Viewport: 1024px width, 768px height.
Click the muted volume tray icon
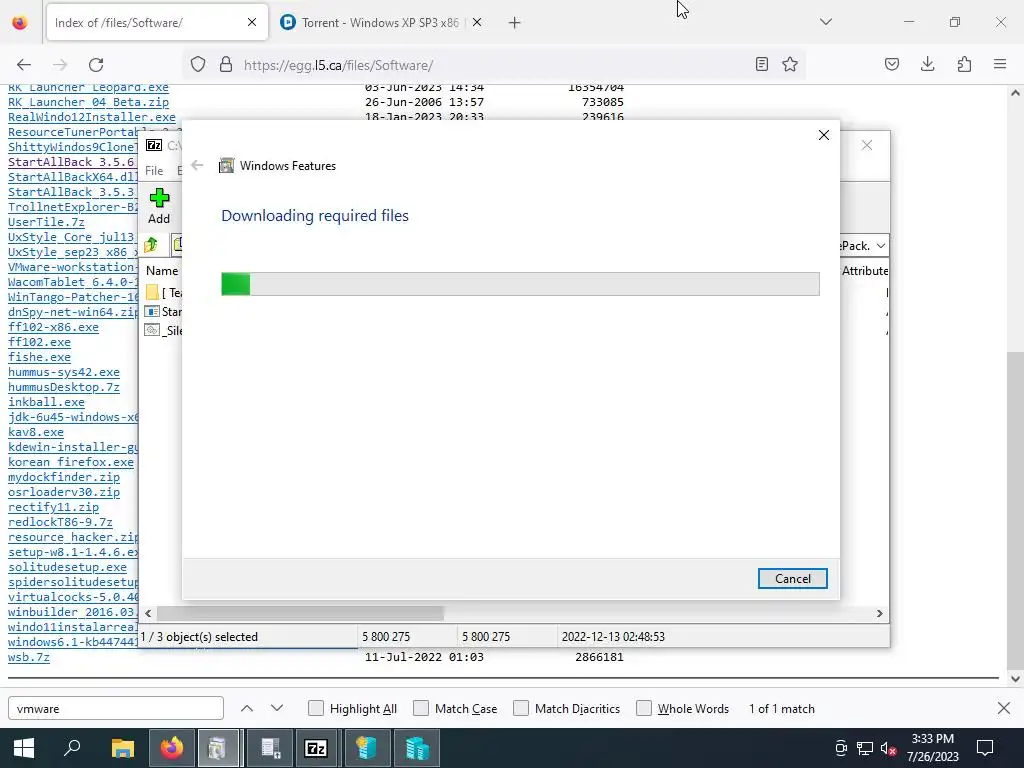click(x=888, y=748)
